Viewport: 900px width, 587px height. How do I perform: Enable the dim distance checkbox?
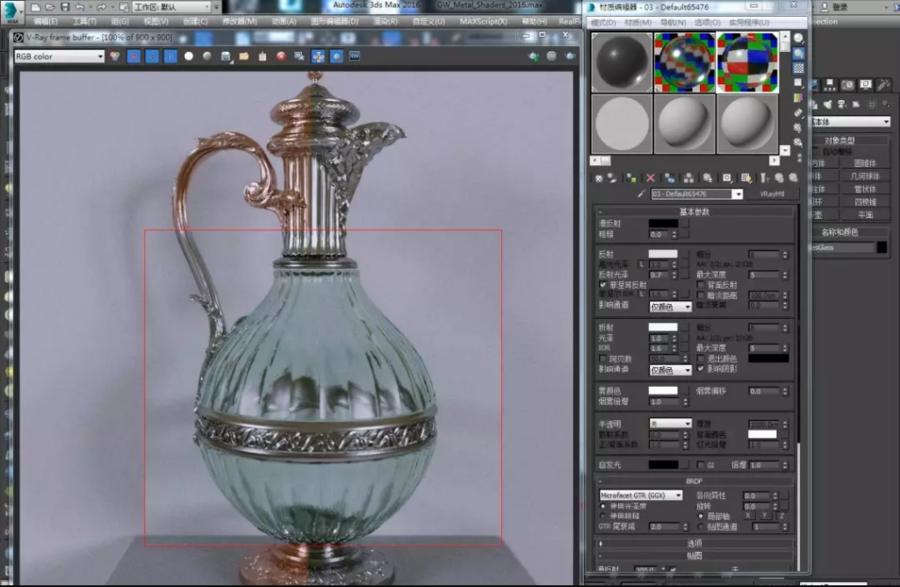pos(700,295)
